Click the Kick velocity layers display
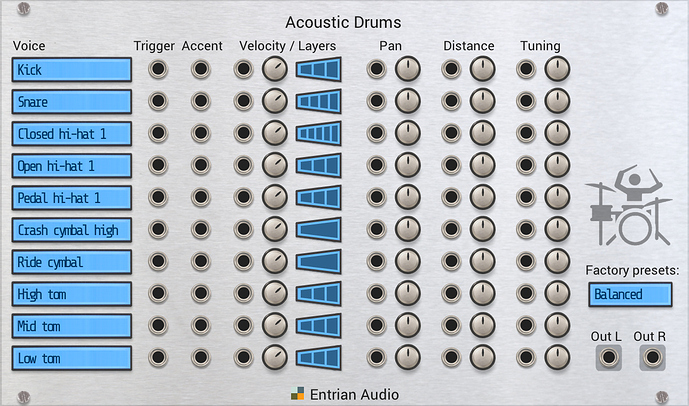The image size is (689, 406). (x=319, y=69)
